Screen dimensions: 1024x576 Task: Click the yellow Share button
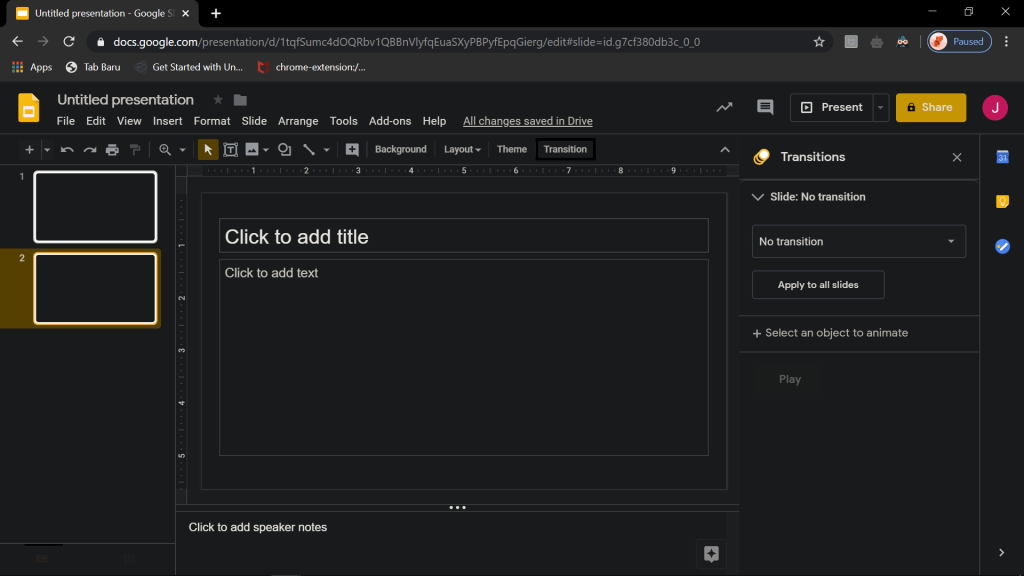coord(930,107)
